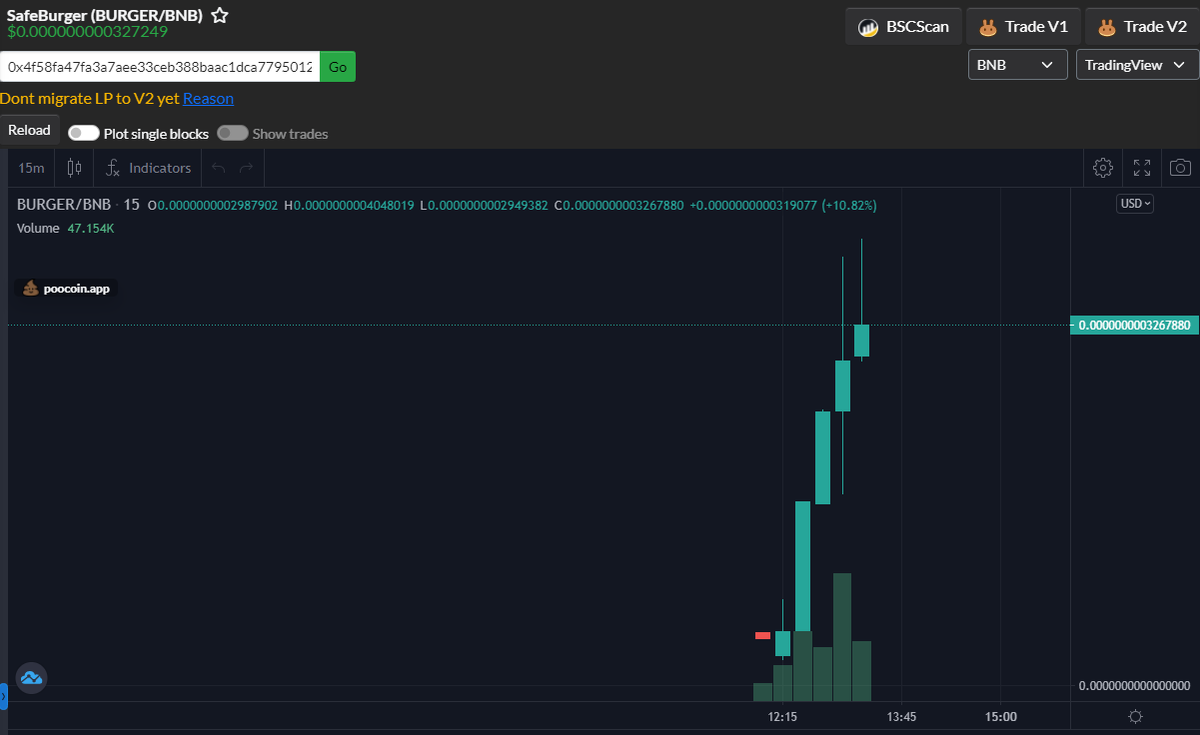Open chart settings gear
The image size is (1200, 735).
point(1103,168)
